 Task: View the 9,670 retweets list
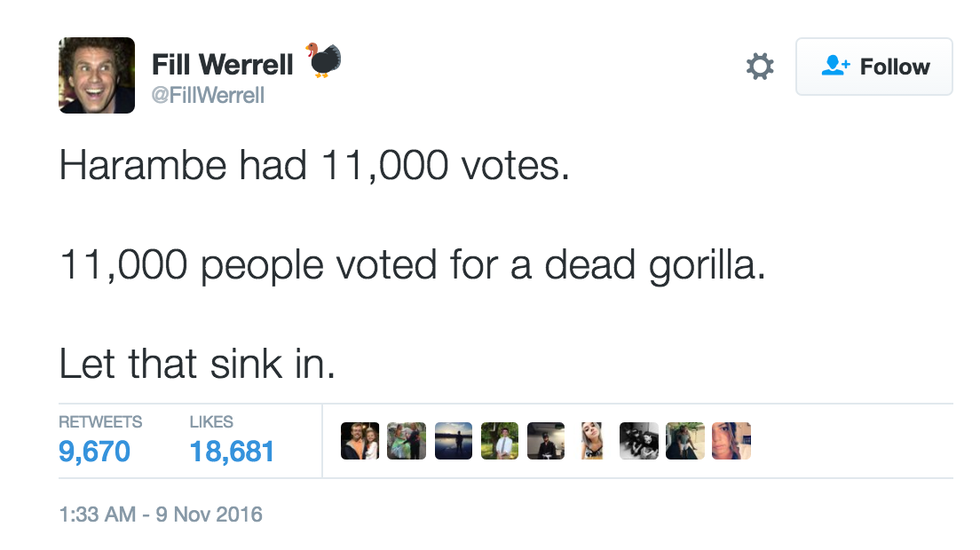(x=95, y=451)
